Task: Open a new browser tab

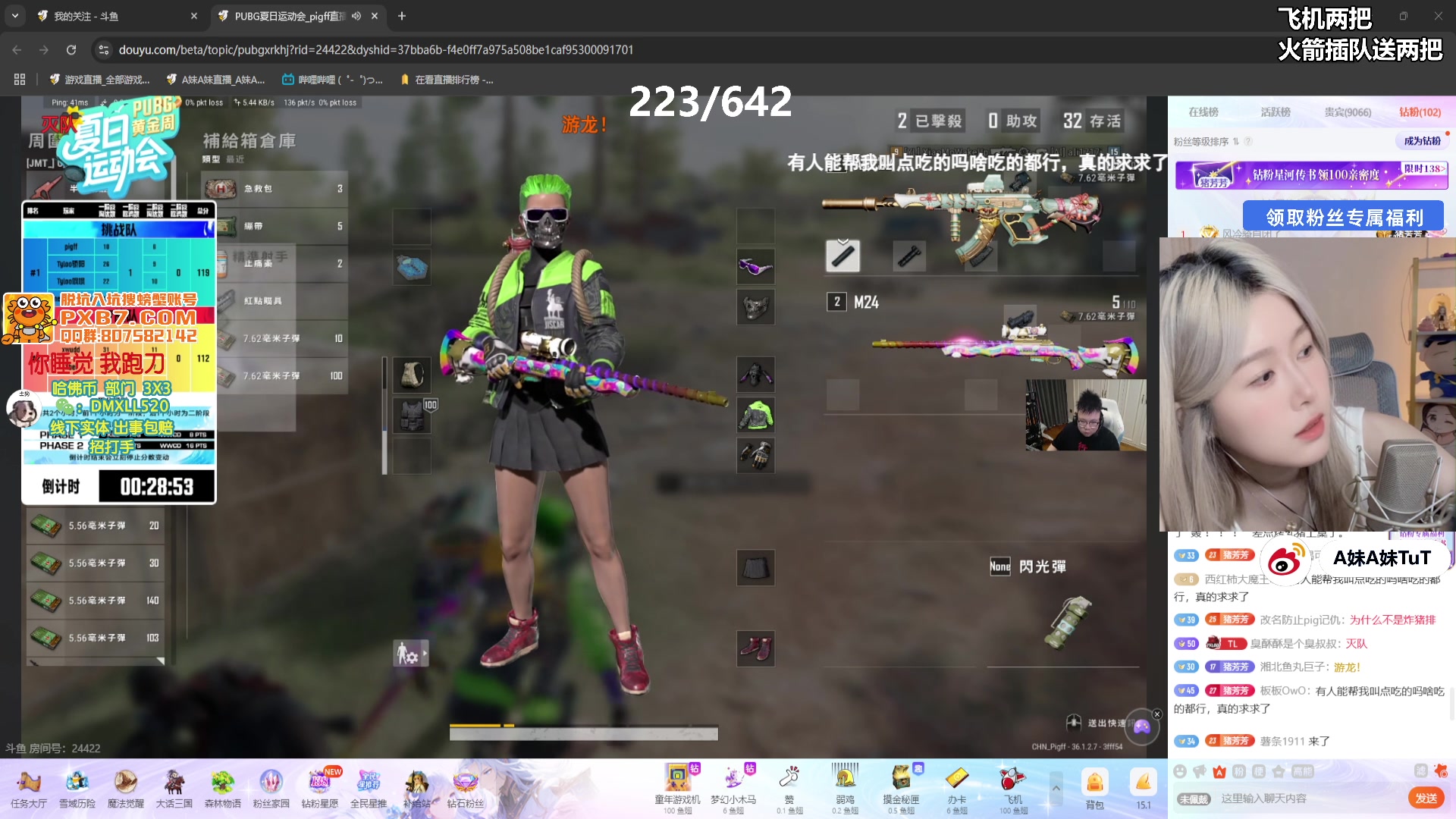Action: (402, 16)
